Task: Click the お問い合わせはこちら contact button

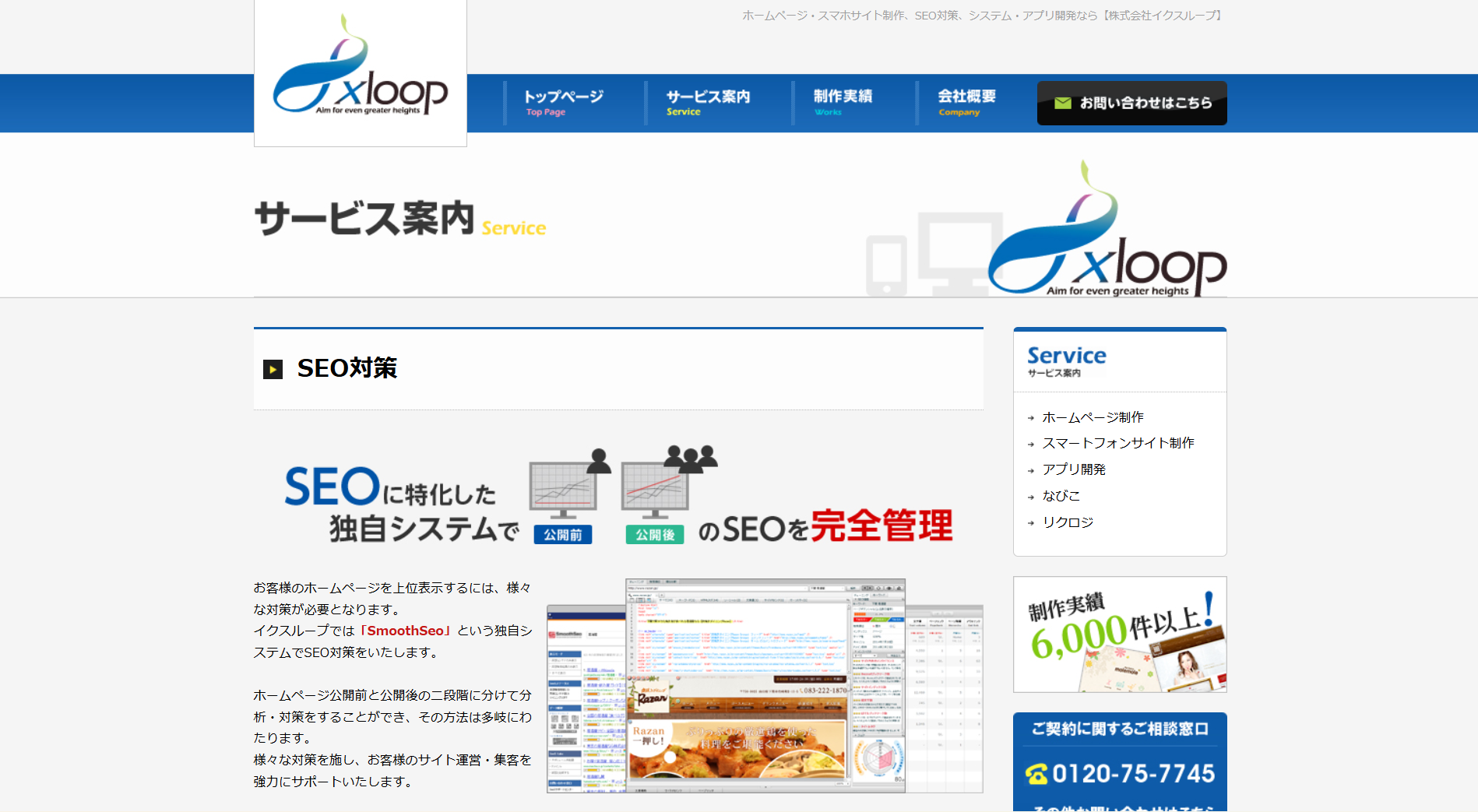Action: (1131, 102)
